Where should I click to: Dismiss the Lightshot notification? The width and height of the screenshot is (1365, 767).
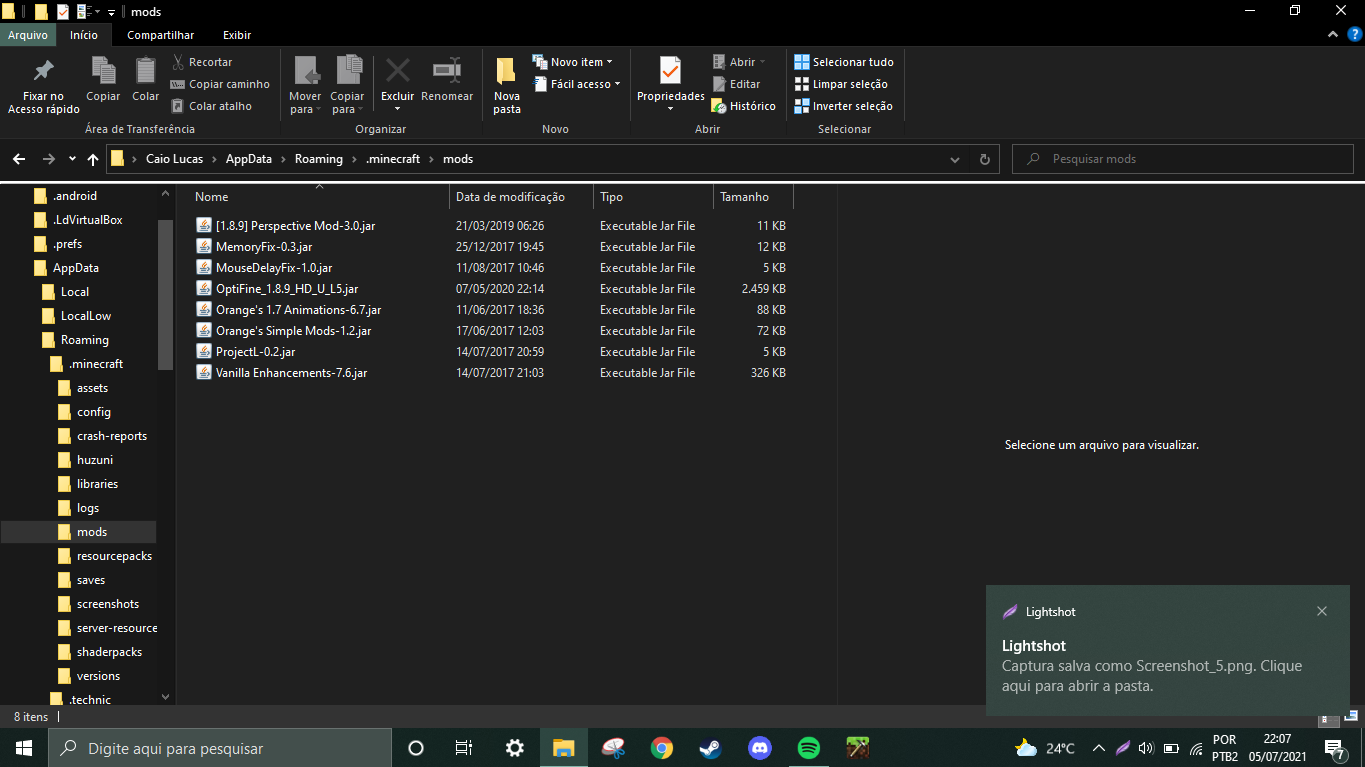(x=1322, y=611)
